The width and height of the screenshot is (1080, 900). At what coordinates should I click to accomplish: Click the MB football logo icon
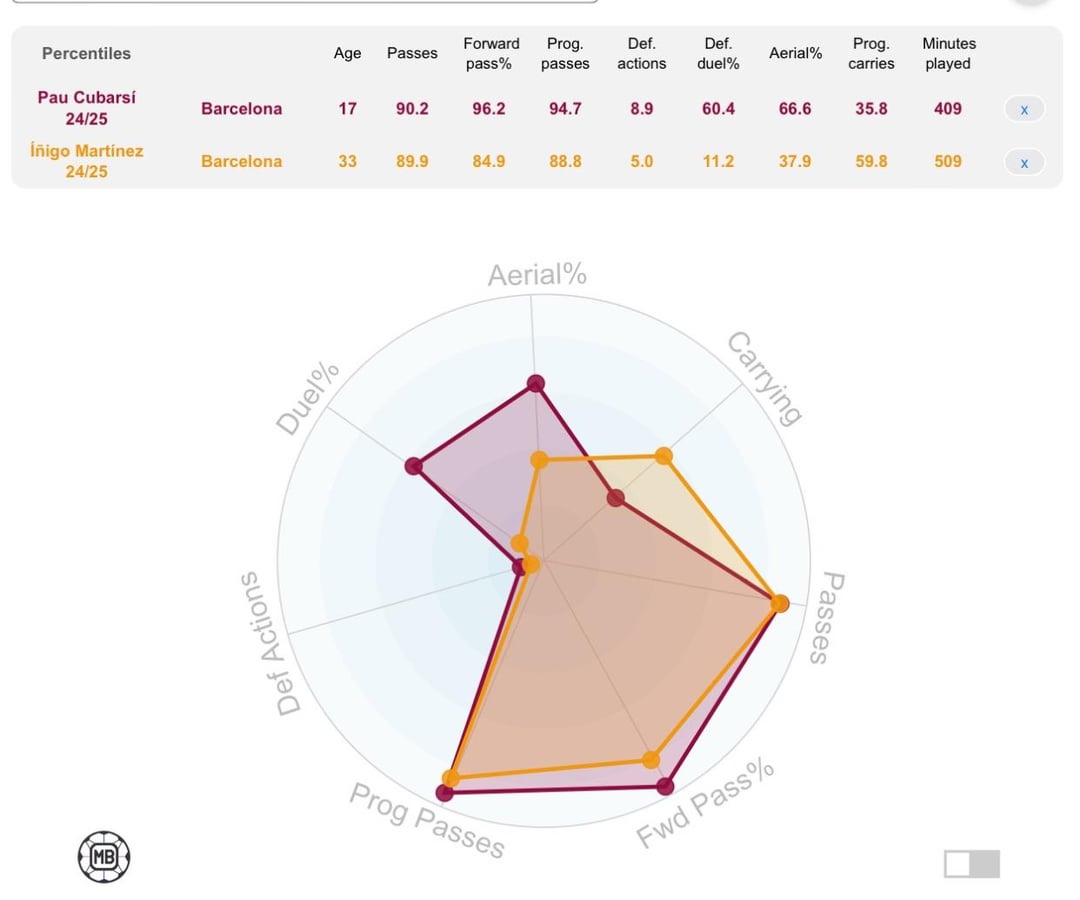[104, 857]
